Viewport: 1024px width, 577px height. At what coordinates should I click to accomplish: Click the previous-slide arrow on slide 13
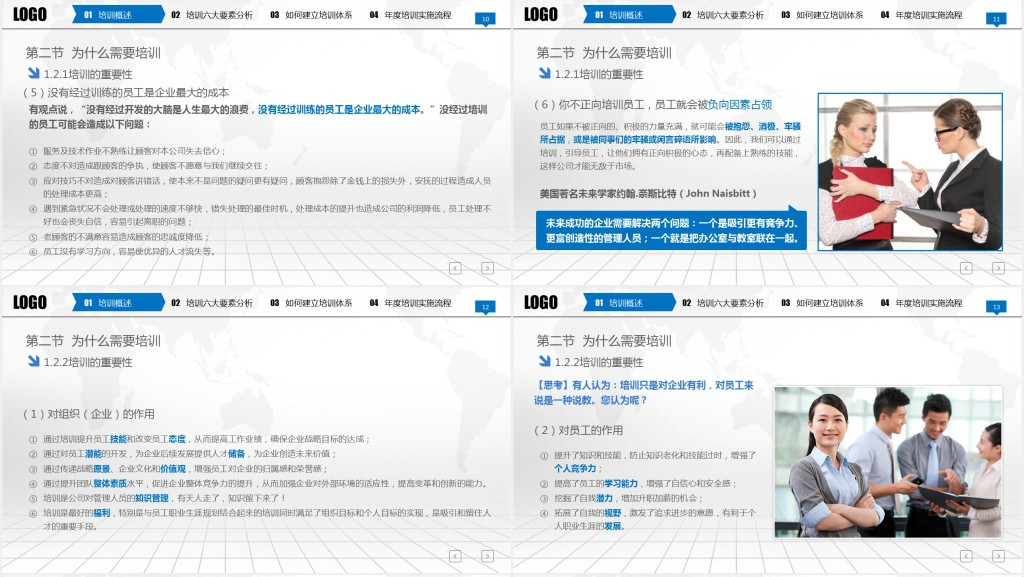point(966,556)
